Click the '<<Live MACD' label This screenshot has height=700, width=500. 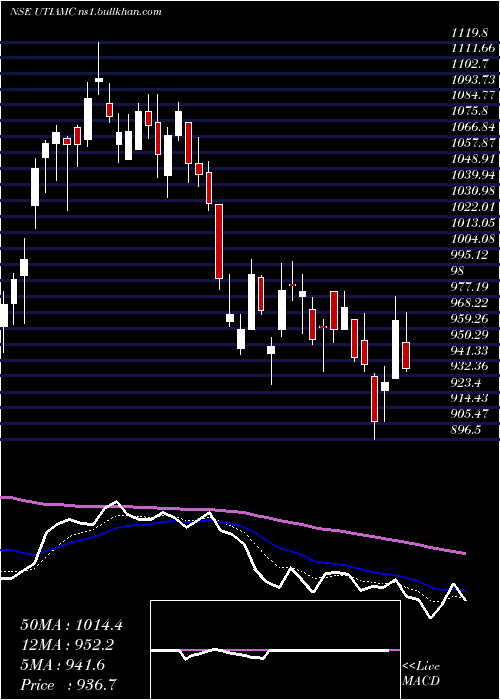[x=421, y=674]
